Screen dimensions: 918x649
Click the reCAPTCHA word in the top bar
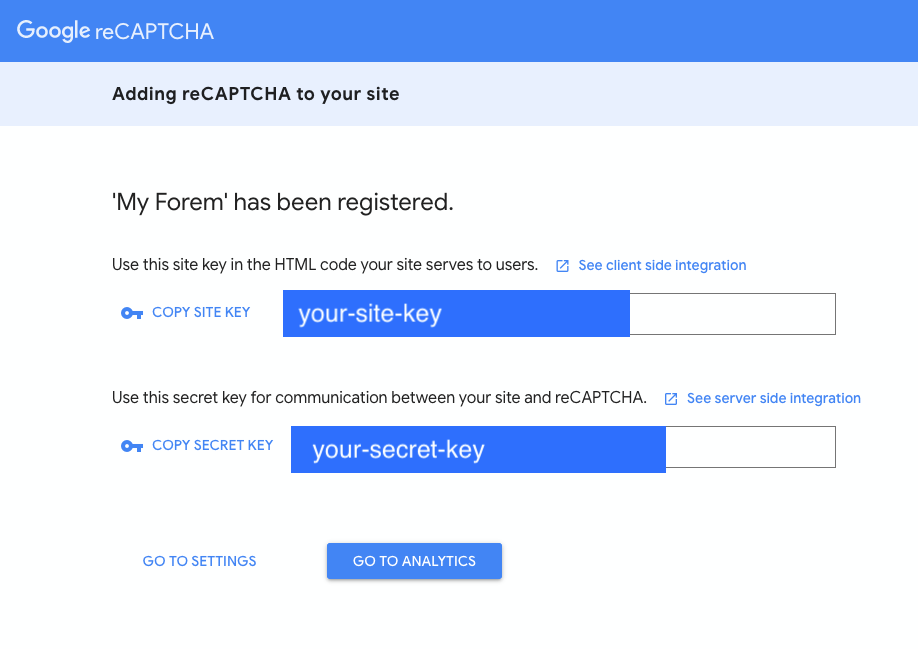pyautogui.click(x=155, y=31)
